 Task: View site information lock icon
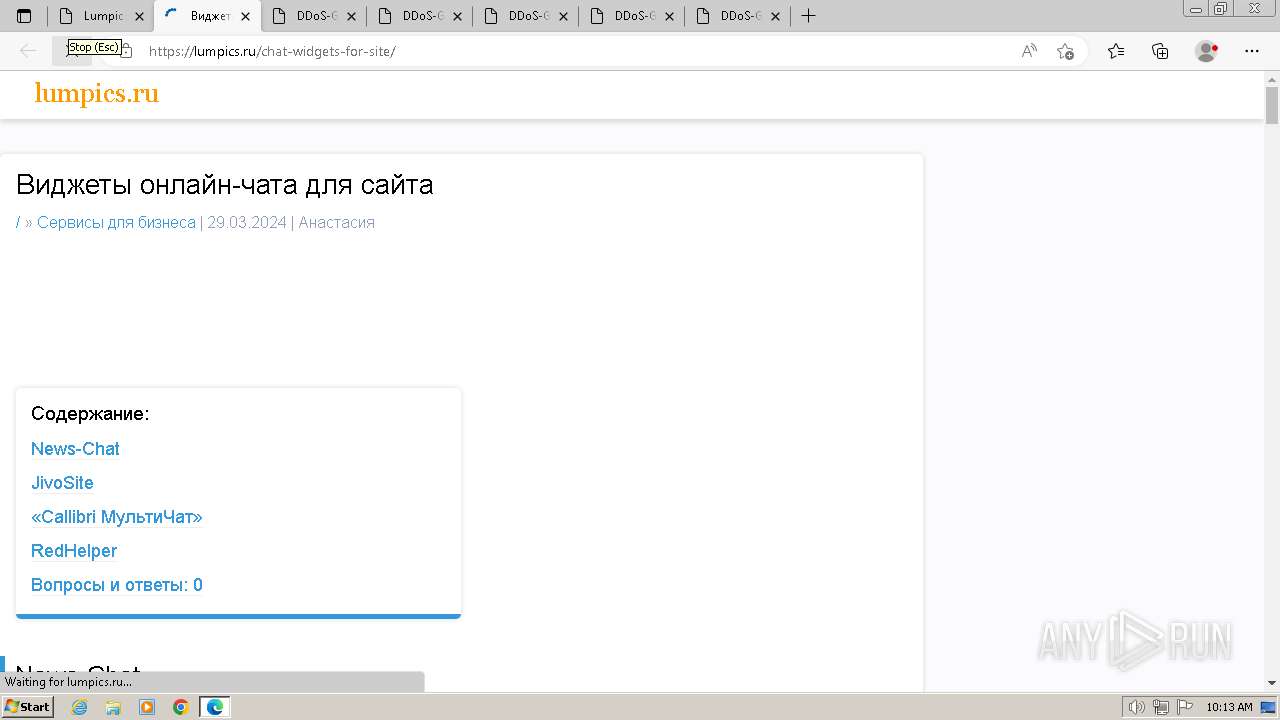tap(126, 51)
